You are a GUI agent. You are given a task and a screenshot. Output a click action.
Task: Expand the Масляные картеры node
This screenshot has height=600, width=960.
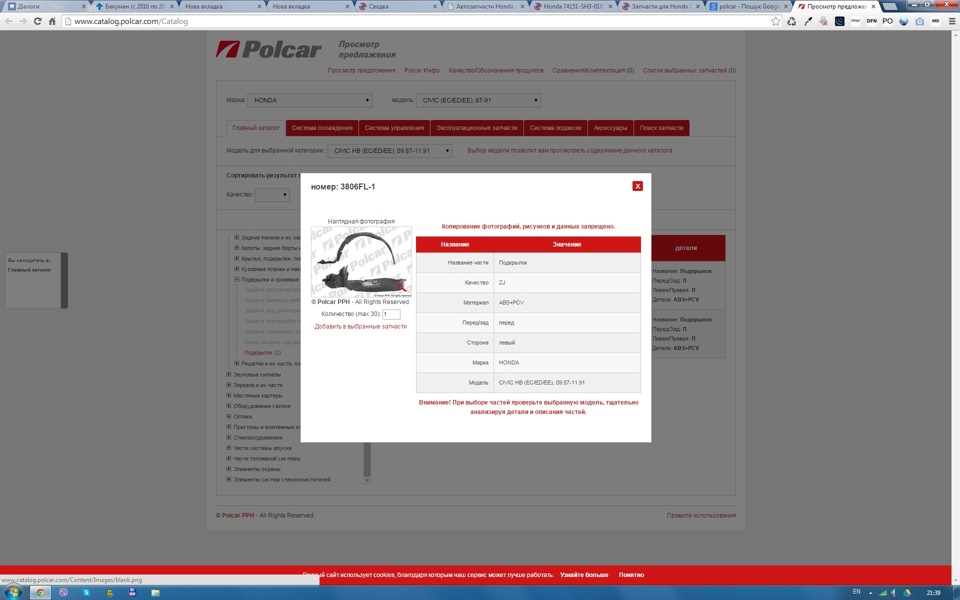229,396
